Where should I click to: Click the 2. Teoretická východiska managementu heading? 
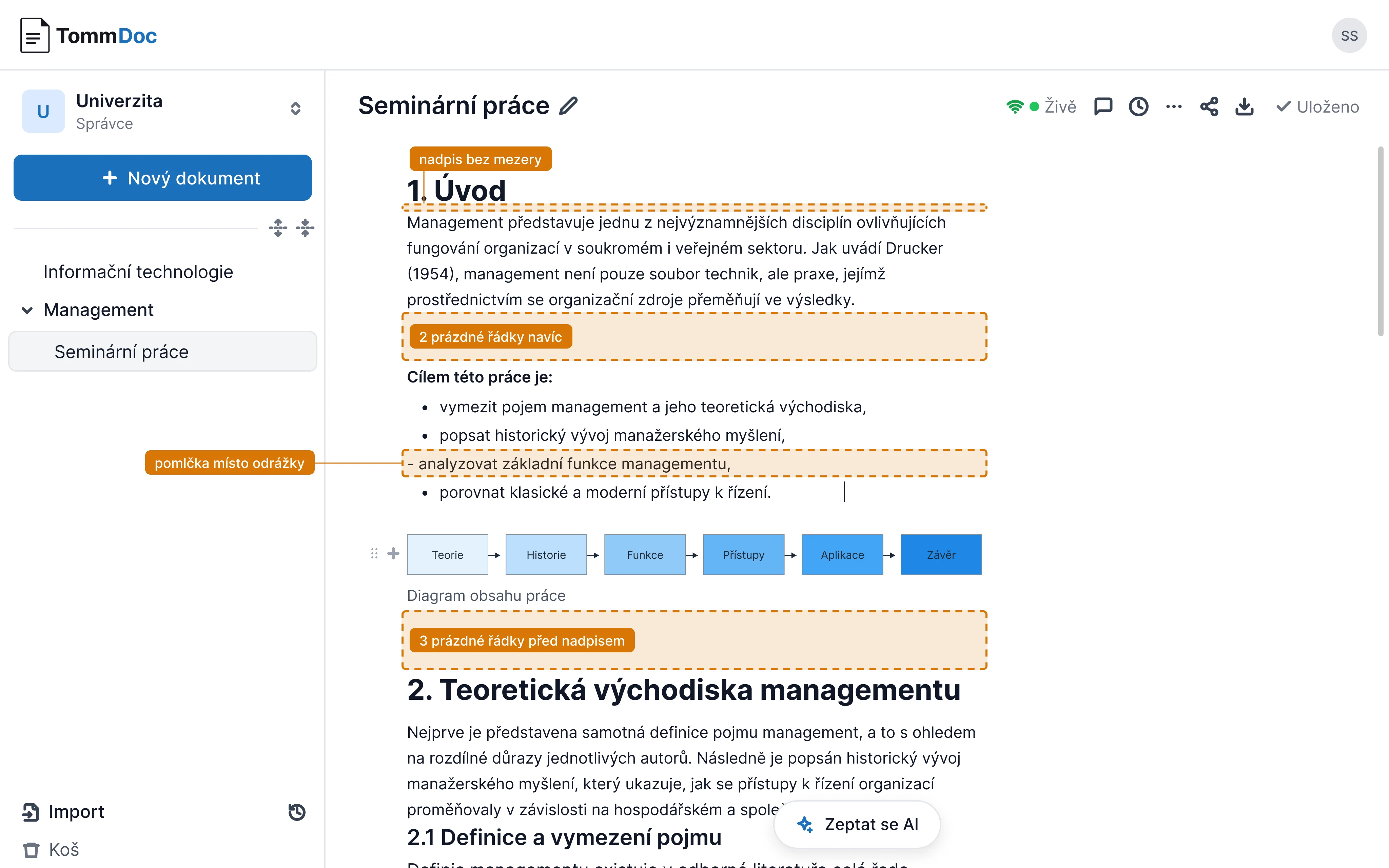(684, 689)
